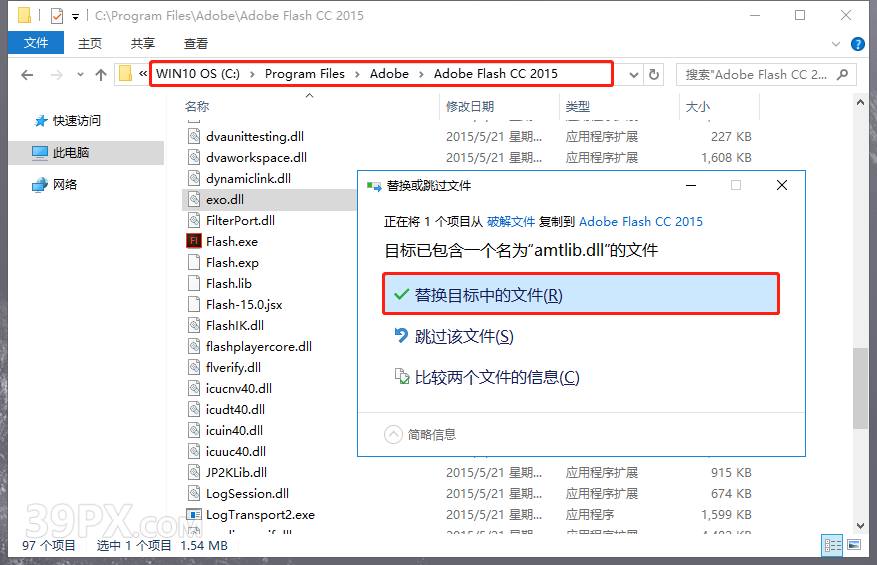Open recent locations dropdown arrow

point(80,74)
